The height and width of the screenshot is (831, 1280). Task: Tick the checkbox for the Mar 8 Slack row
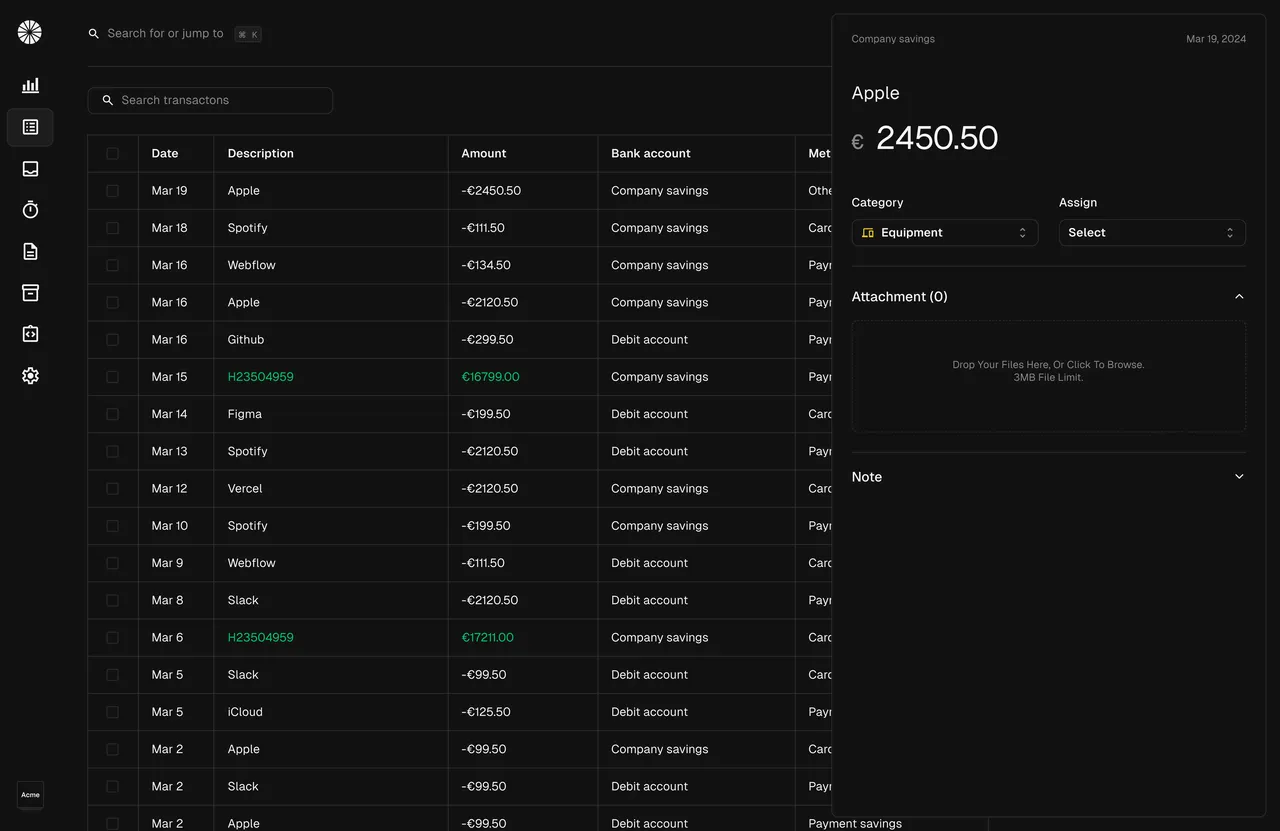pos(112,600)
